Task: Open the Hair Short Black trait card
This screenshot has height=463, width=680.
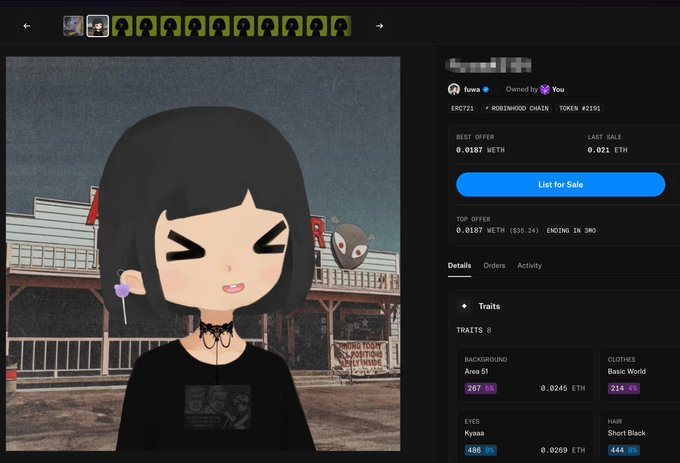Action: tap(640, 436)
